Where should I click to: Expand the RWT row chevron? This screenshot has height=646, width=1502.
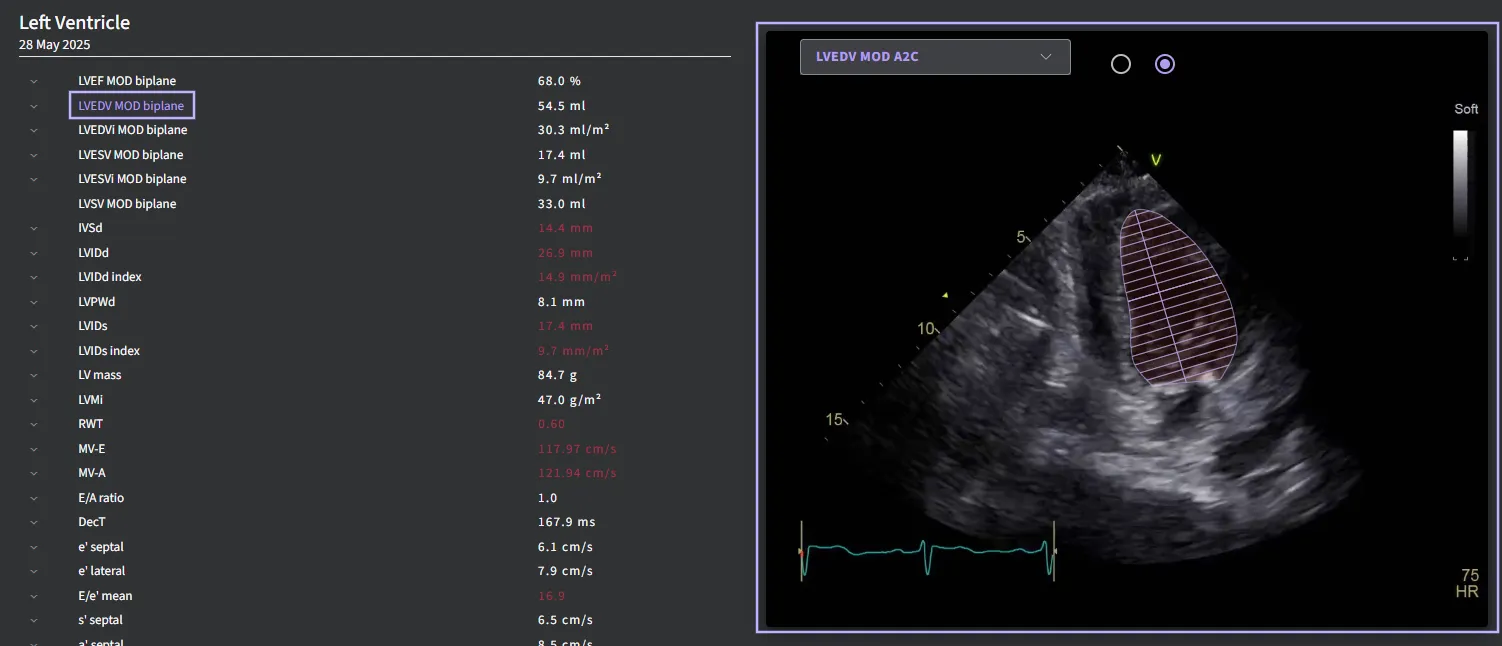pyautogui.click(x=34, y=424)
